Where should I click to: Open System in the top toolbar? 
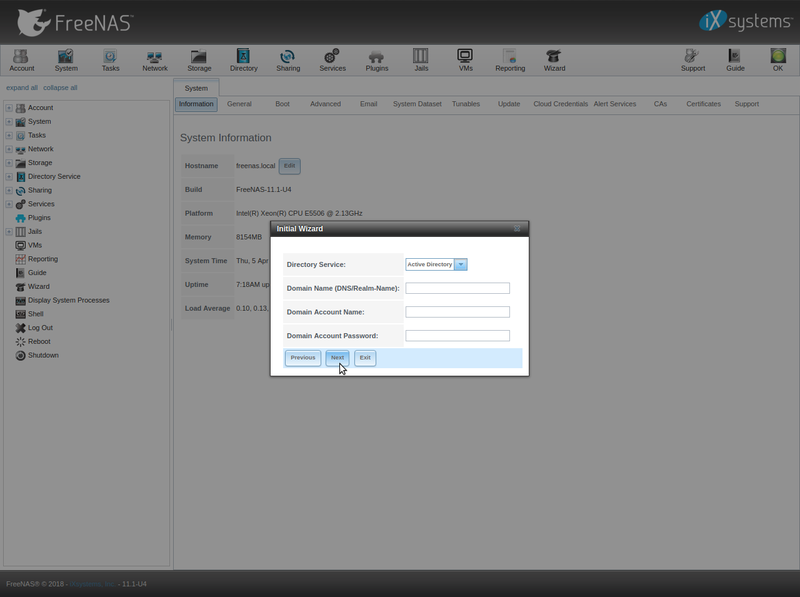pos(66,60)
